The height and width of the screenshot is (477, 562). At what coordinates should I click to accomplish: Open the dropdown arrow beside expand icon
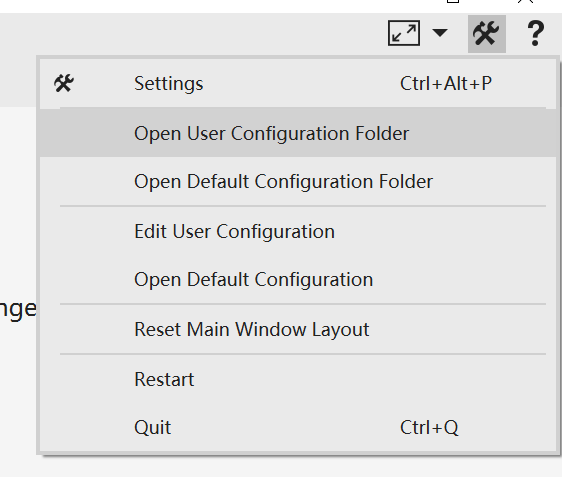pos(440,33)
